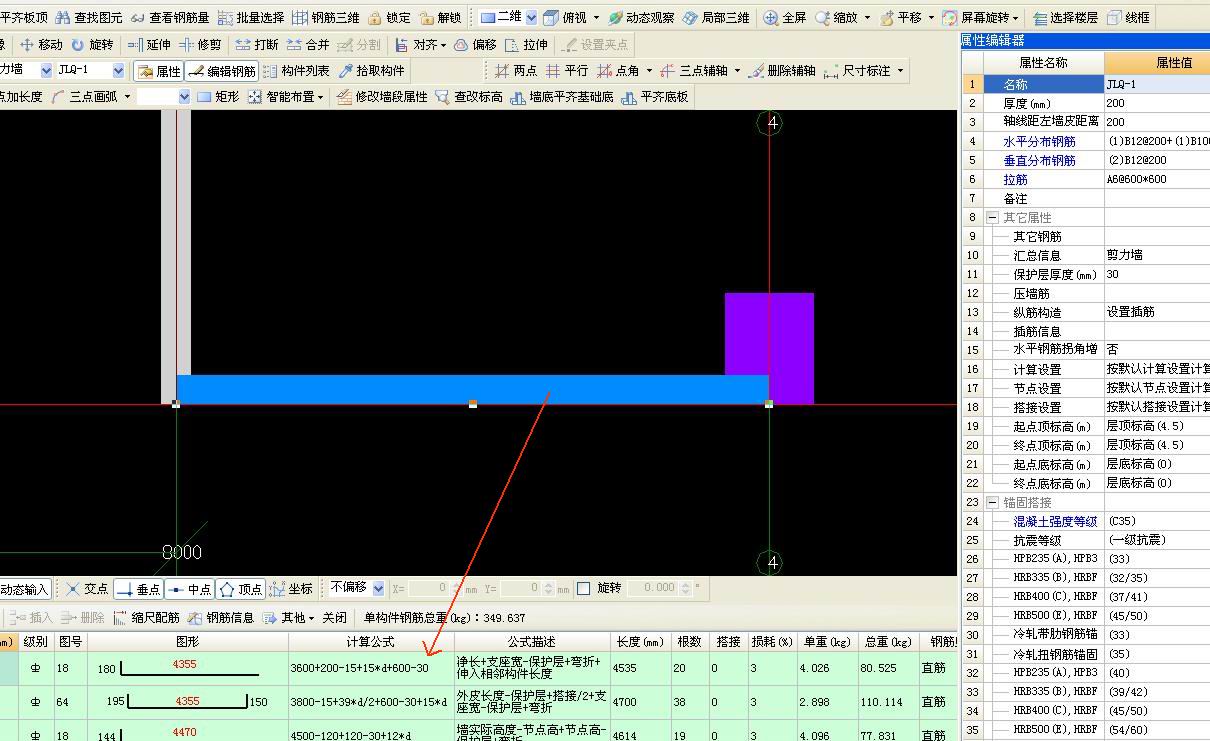This screenshot has width=1210, height=741.
Task: Click 墙底平齐基础底 align tool
Action: tap(562, 97)
